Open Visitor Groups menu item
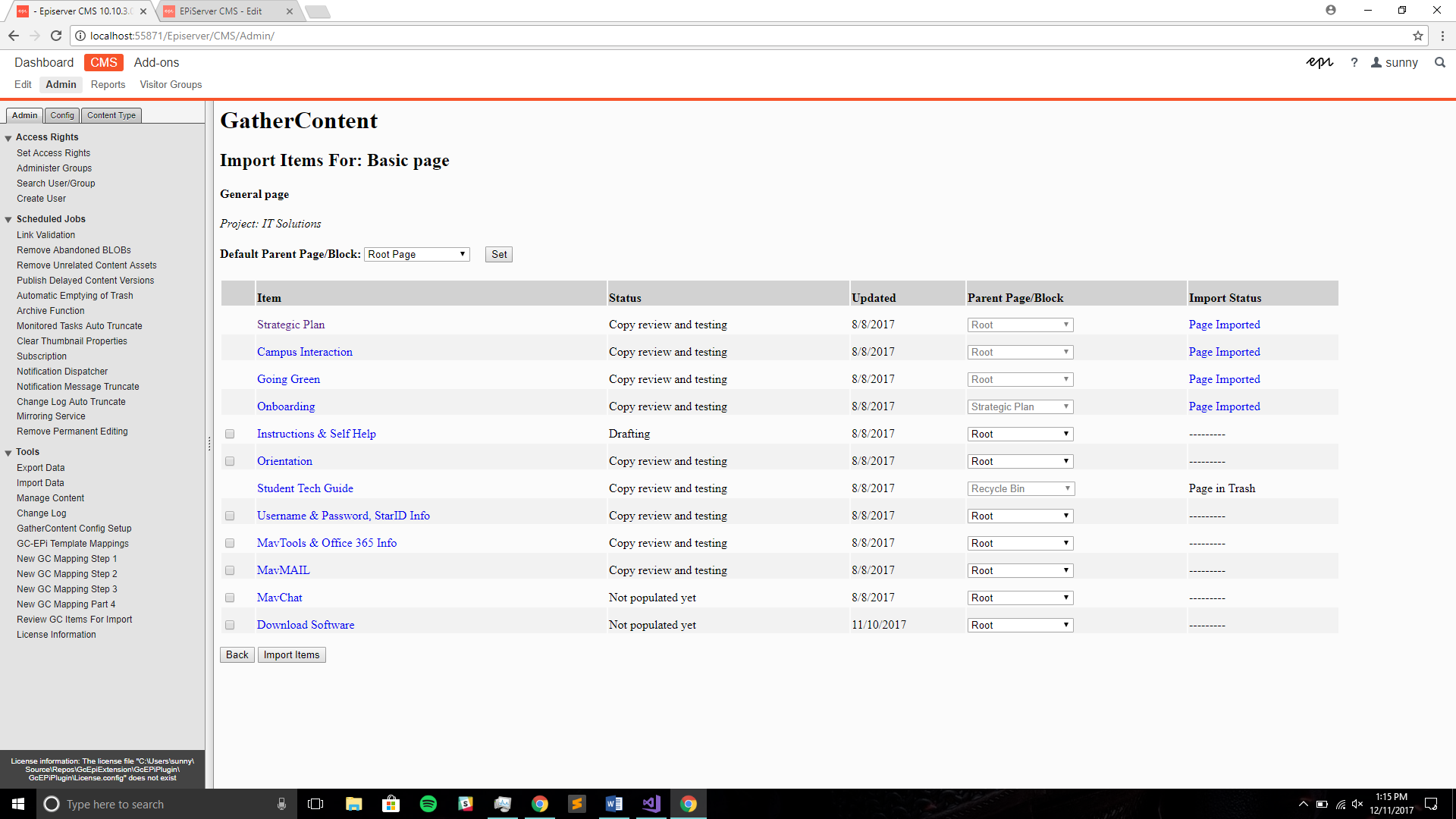Viewport: 1456px width, 819px height. click(x=171, y=84)
